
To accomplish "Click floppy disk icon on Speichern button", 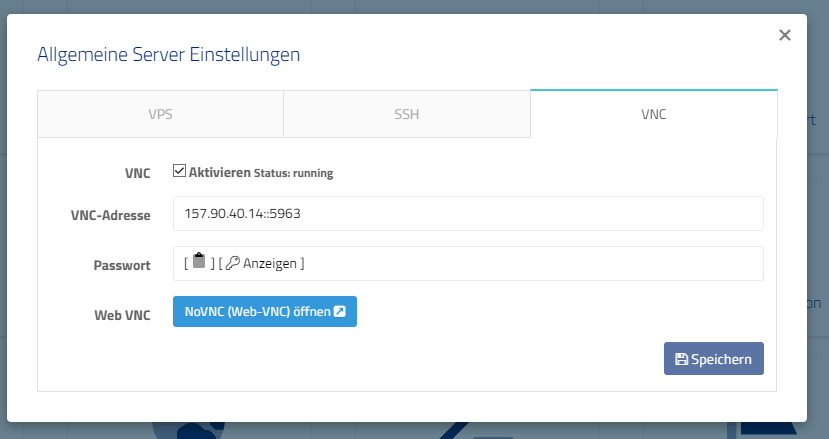I will tap(681, 359).
